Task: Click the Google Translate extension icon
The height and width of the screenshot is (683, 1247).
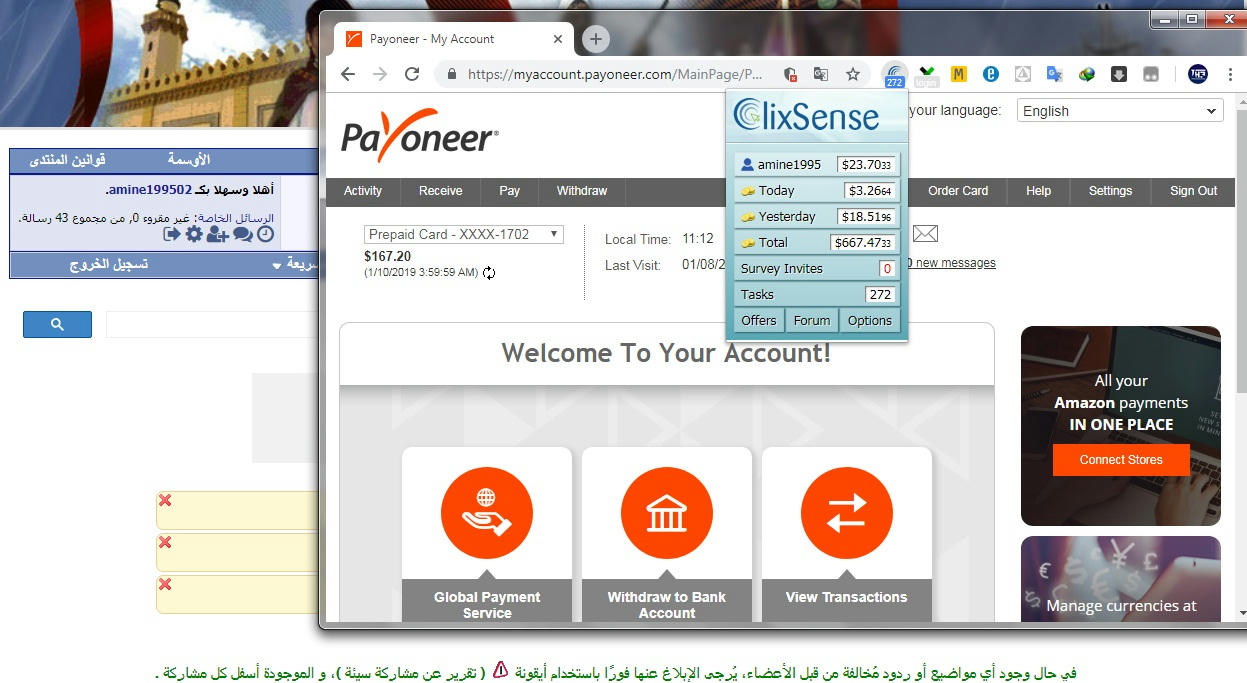Action: (1054, 74)
